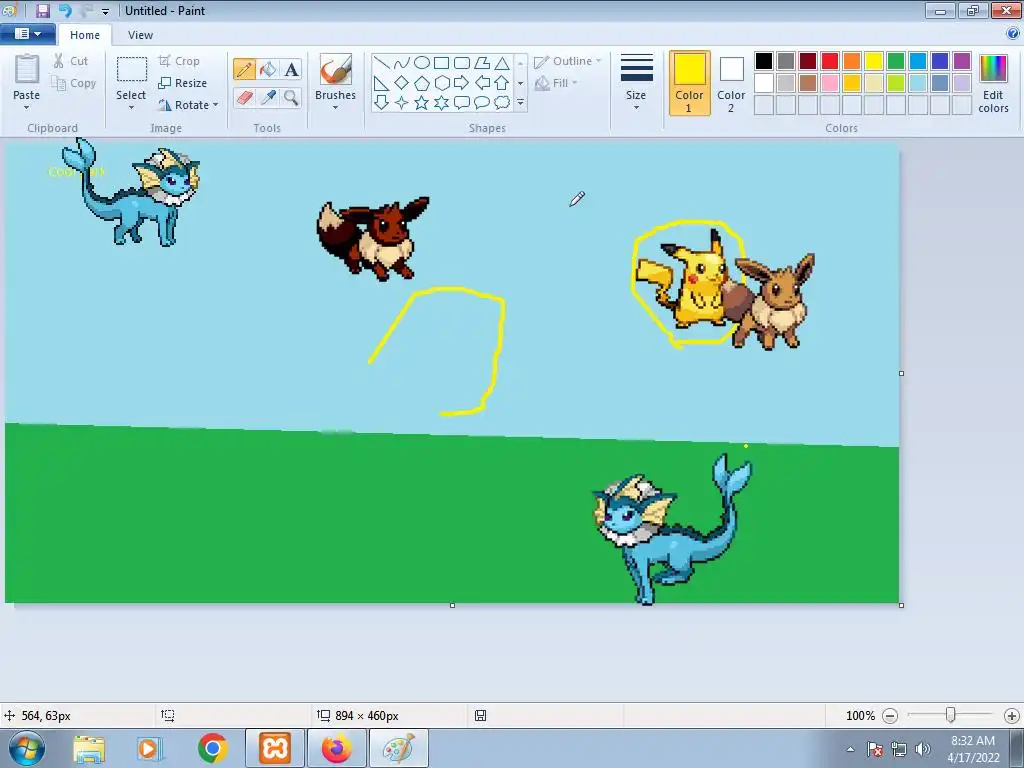
Task: Click the Crop button
Action: tap(179, 61)
